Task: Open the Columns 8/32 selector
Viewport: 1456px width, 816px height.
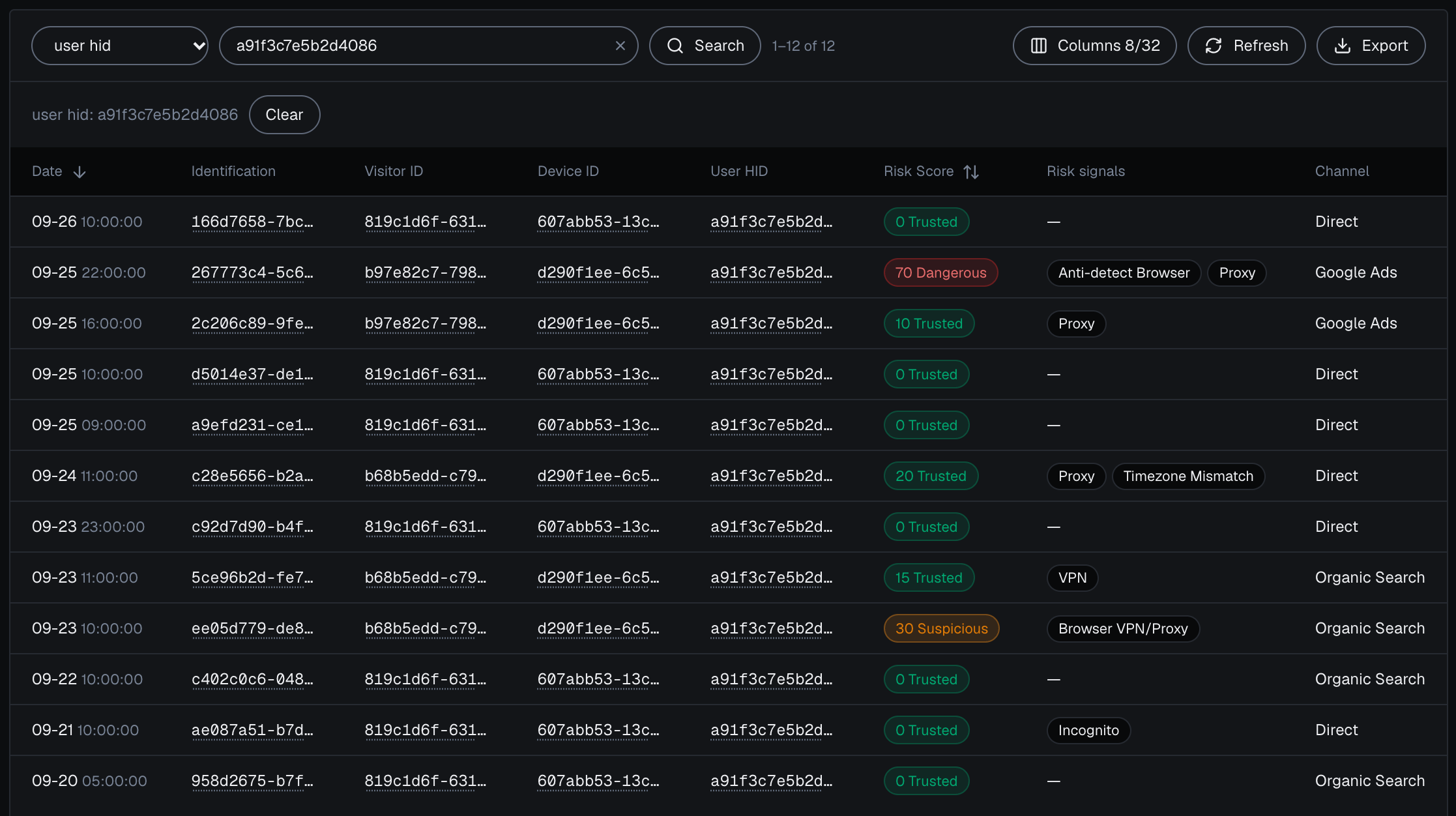Action: click(1095, 46)
